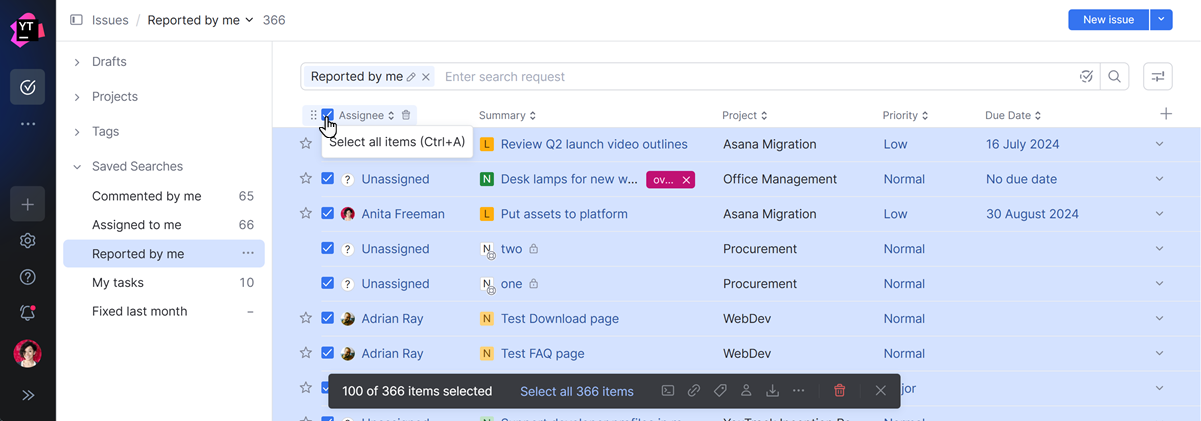1201x421 pixels.
Task: Star the Desk lamps issue
Action: pos(306,179)
